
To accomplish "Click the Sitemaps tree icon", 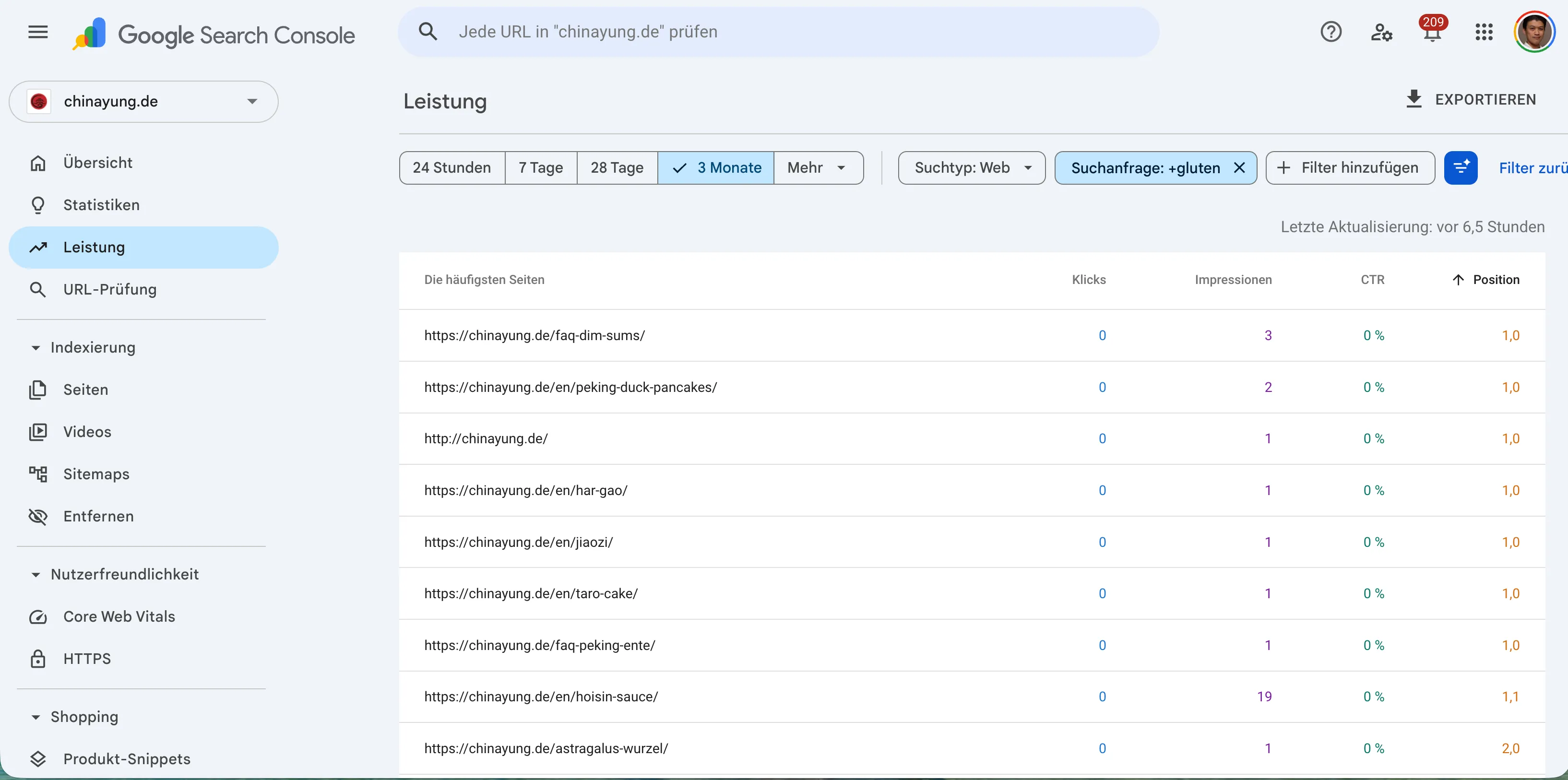I will click(38, 474).
